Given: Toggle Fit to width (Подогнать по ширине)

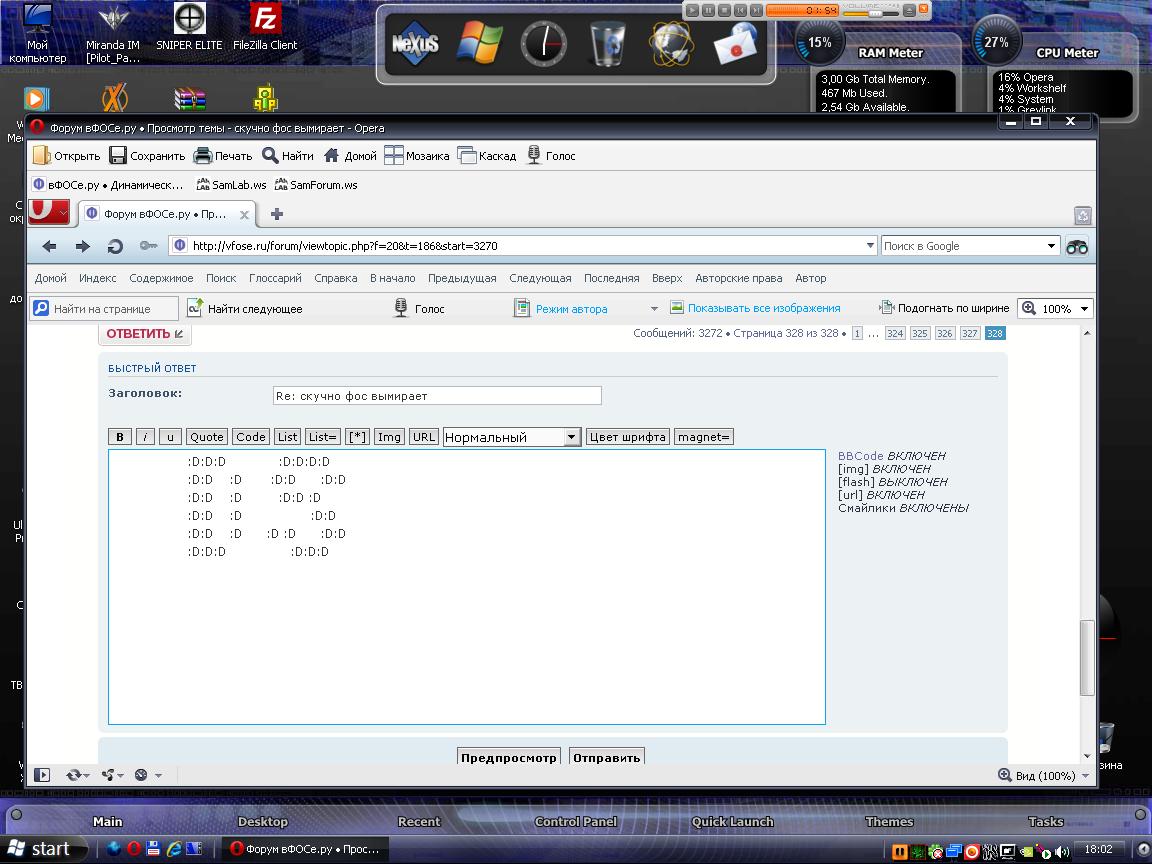Looking at the screenshot, I should (929, 308).
